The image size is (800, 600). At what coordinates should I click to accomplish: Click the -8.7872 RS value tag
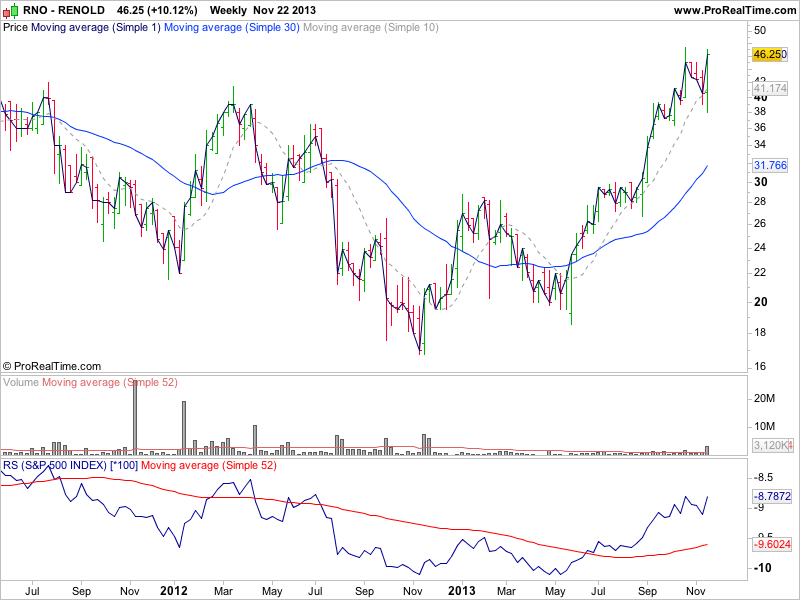(x=771, y=495)
